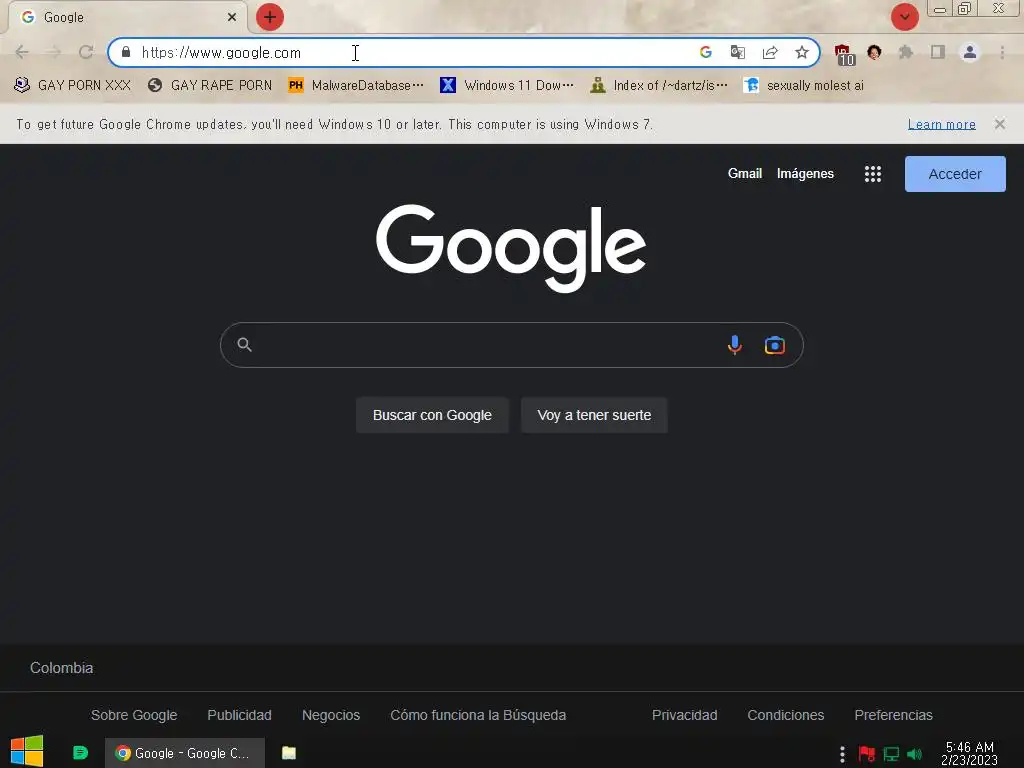The width and height of the screenshot is (1024, 768).
Task: Show hidden tray icons dots
Action: pyautogui.click(x=842, y=754)
